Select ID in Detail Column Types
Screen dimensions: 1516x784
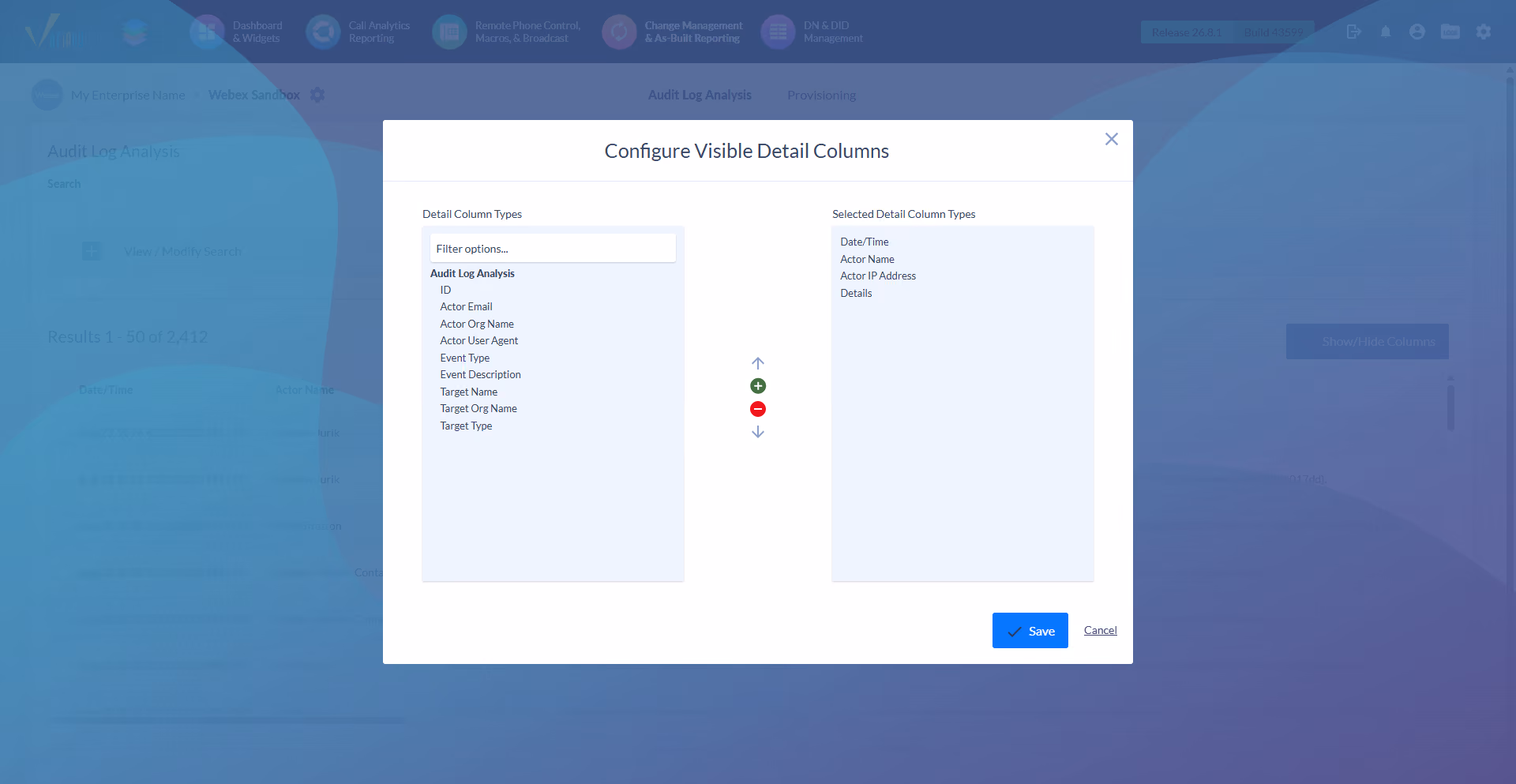point(445,290)
